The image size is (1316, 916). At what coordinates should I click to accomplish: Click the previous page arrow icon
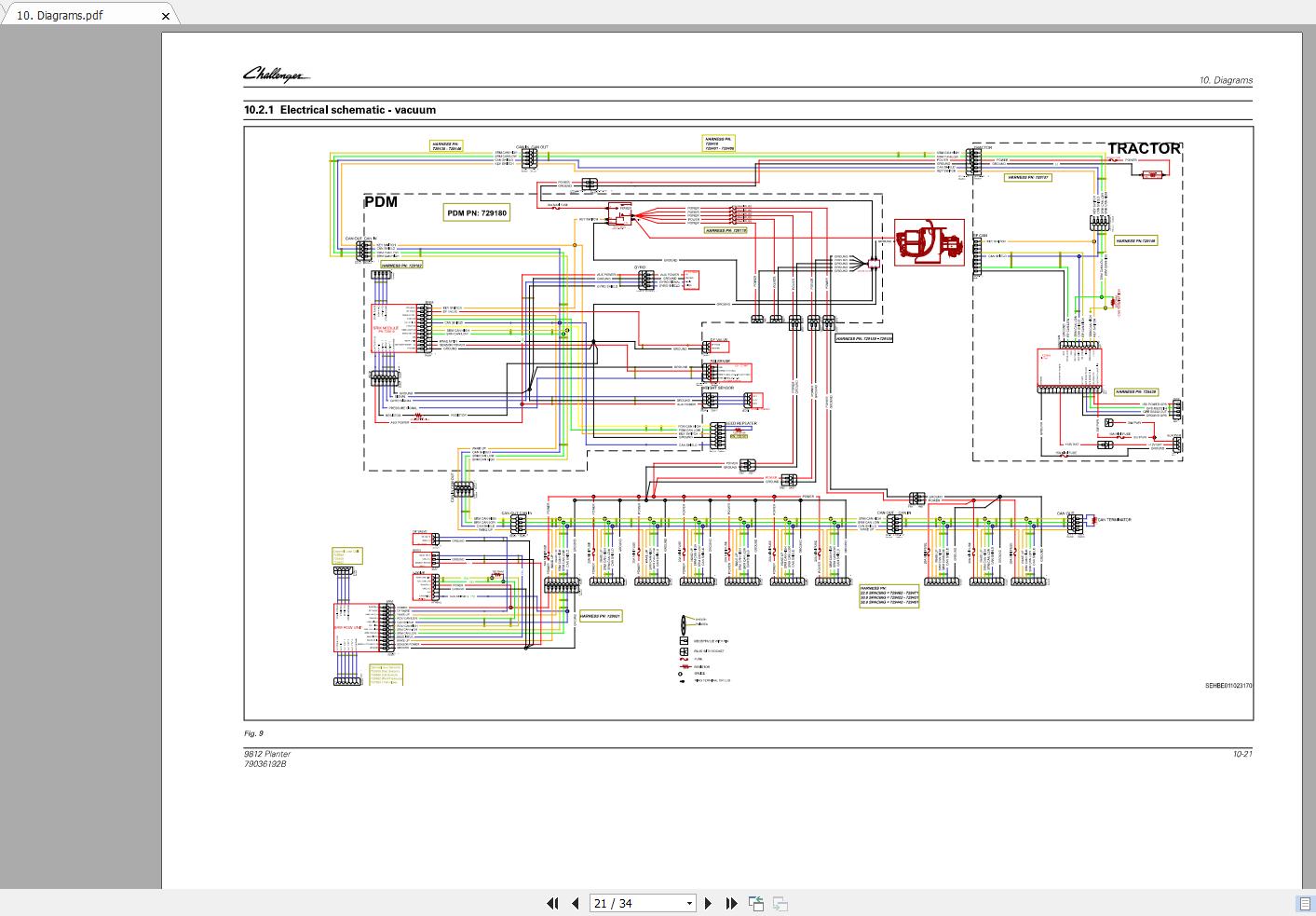pos(575,903)
